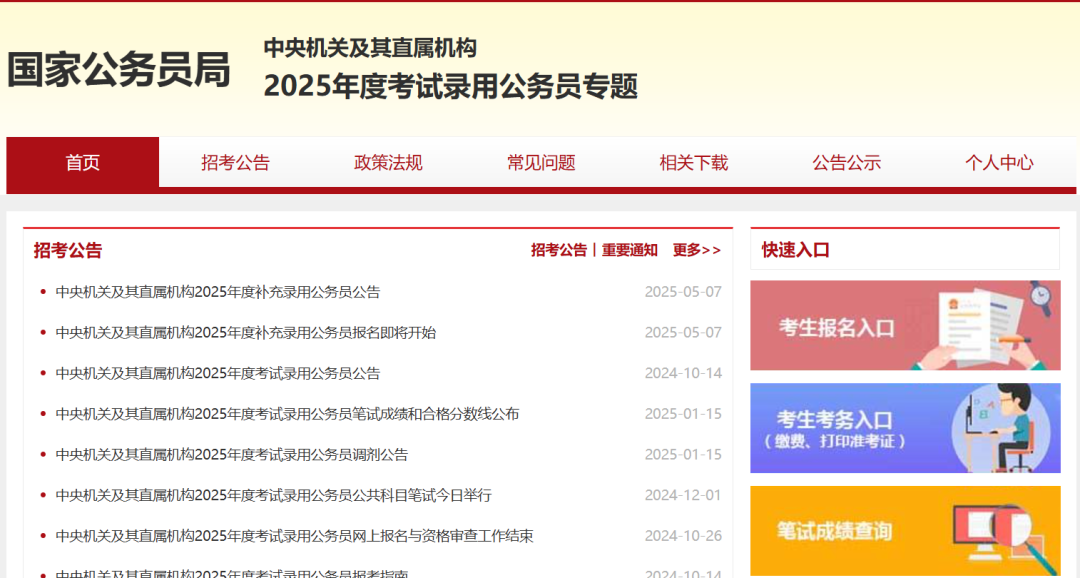Go to the 常见问题 menu item
Screen dimensions: 1080x578
coord(541,163)
